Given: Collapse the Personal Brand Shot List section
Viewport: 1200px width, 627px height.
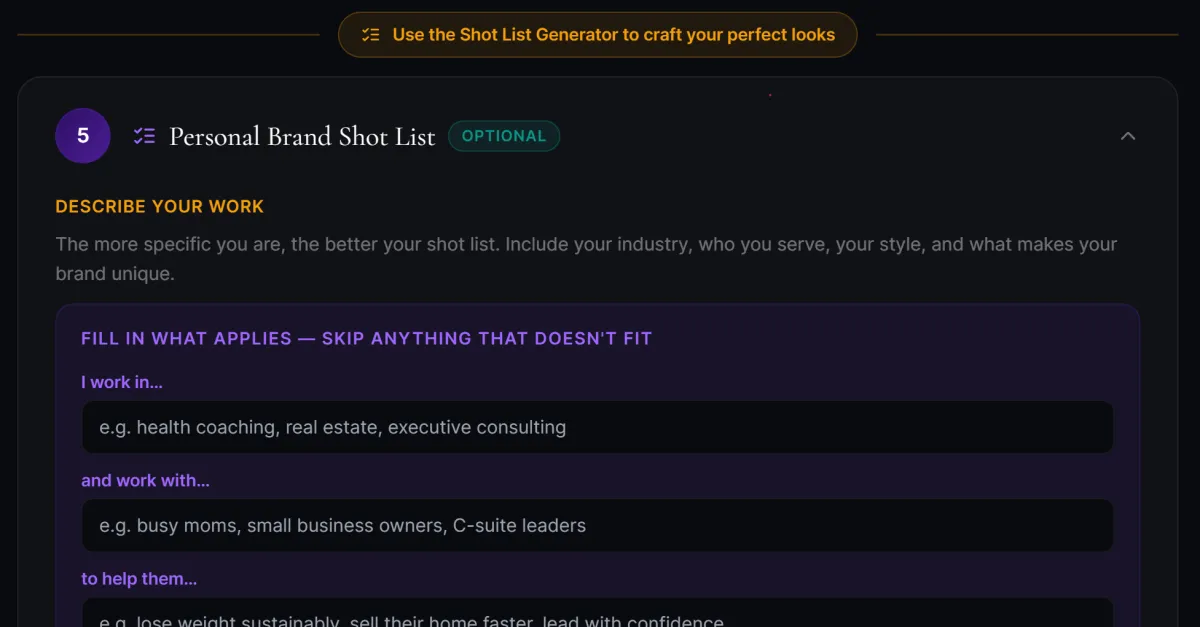Looking at the screenshot, I should (x=1128, y=136).
